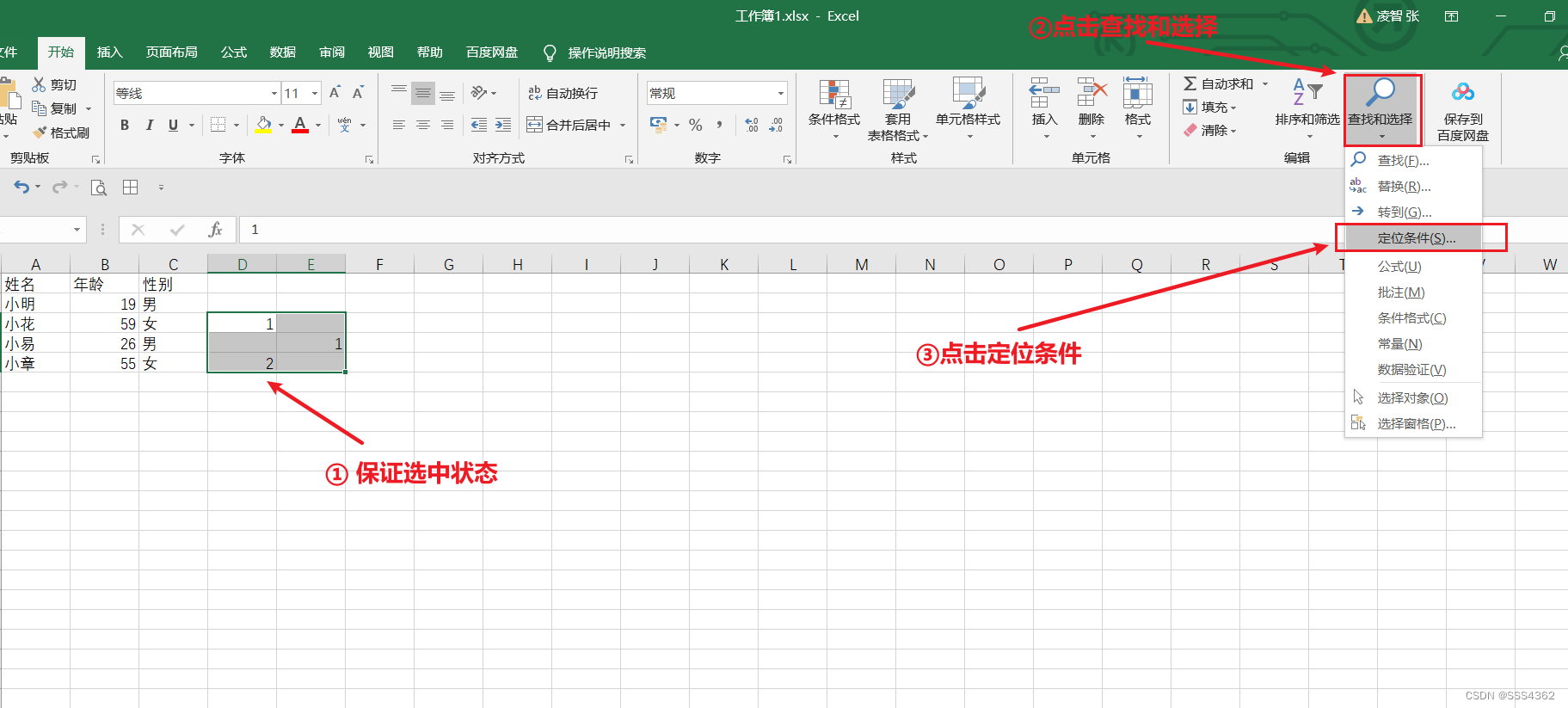The width and height of the screenshot is (1568, 708).
Task: Choose Go To (转到) menu entry
Action: (x=1413, y=212)
